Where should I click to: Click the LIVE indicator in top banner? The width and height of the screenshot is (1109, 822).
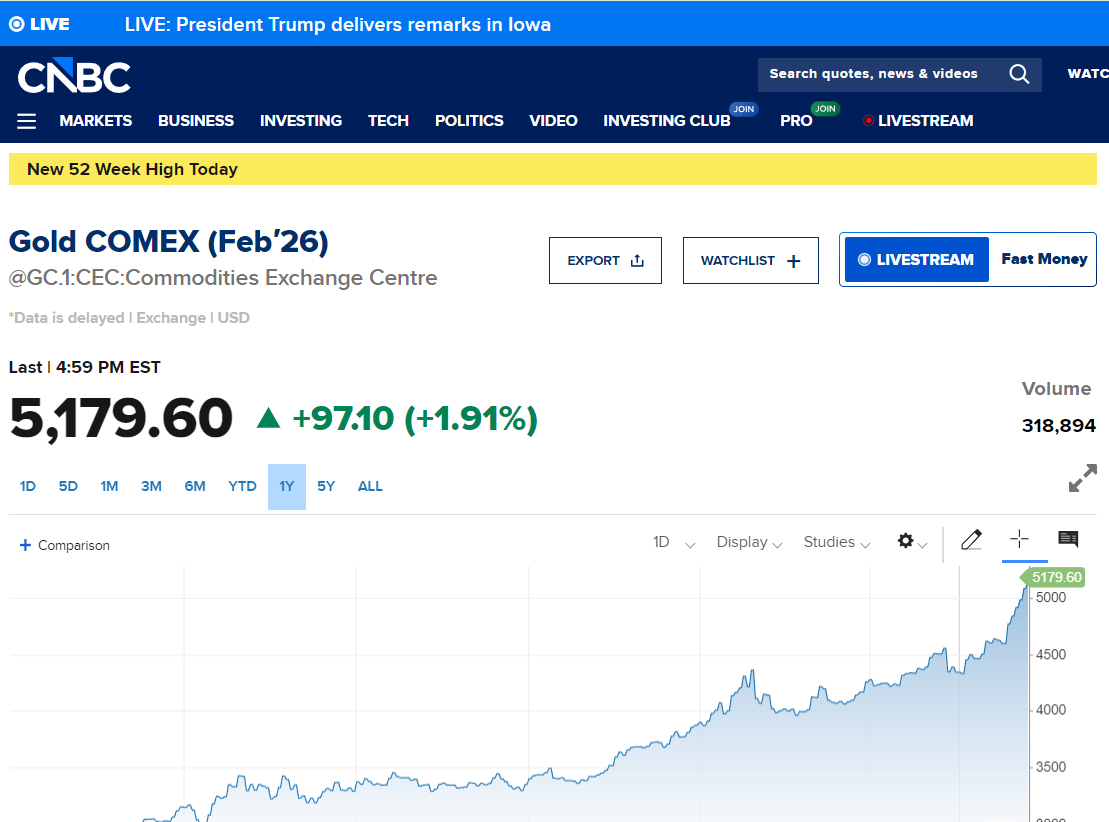40,24
